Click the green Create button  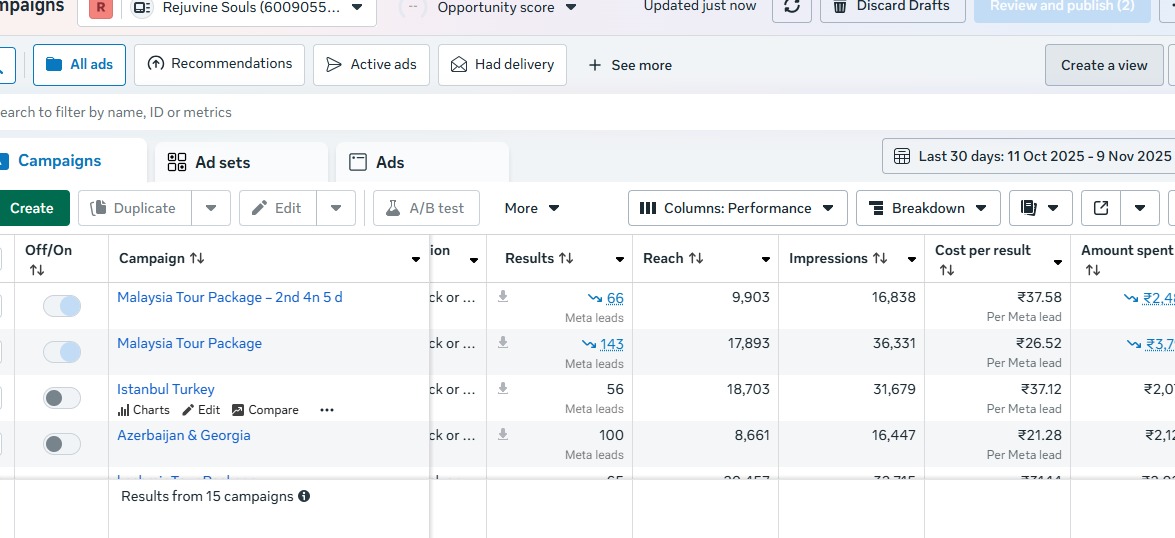[x=32, y=208]
